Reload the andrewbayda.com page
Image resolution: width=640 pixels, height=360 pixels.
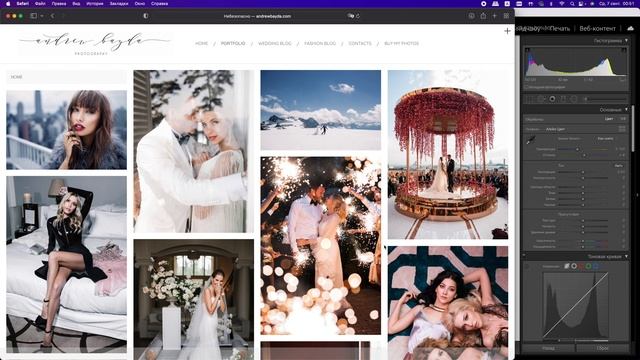(358, 16)
